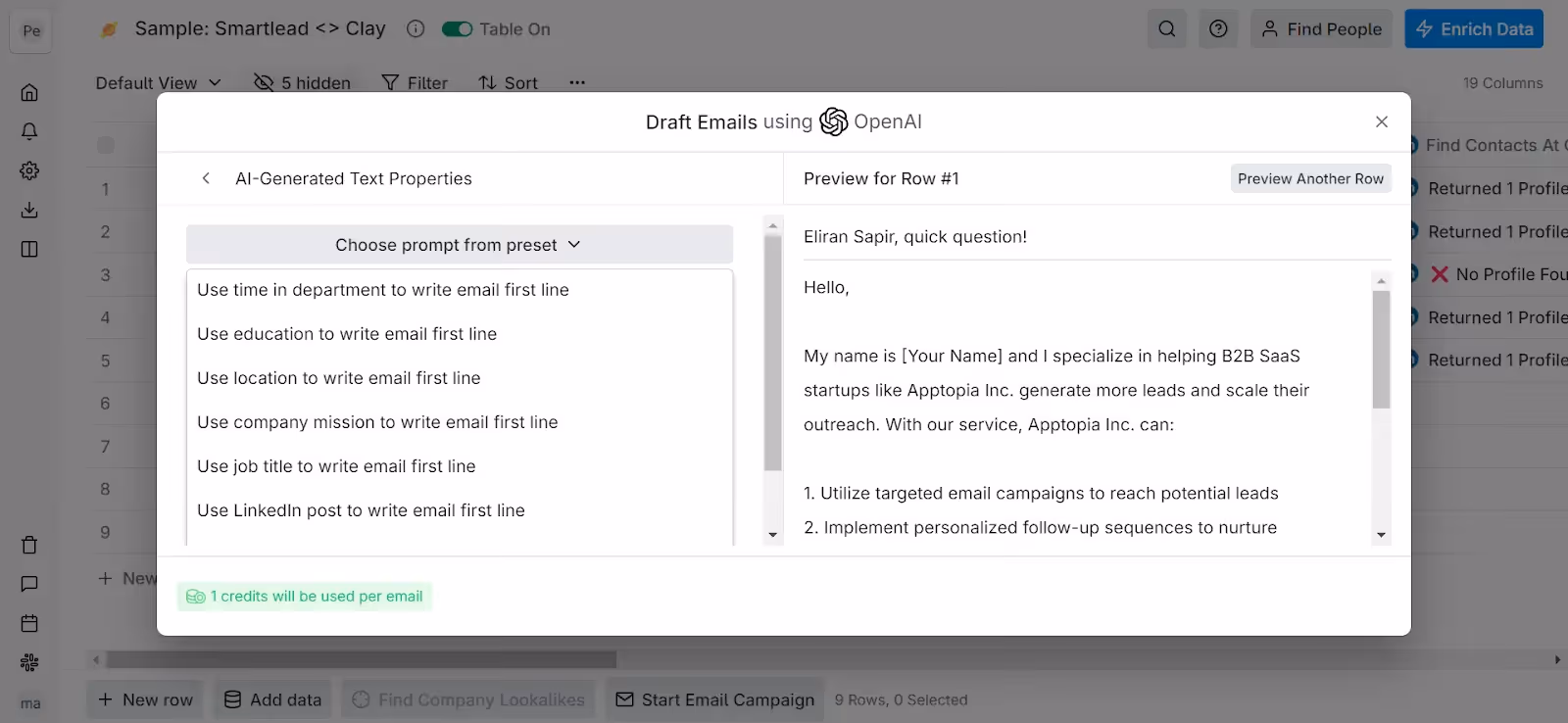
Task: Open the help question mark button
Action: pyautogui.click(x=1218, y=28)
